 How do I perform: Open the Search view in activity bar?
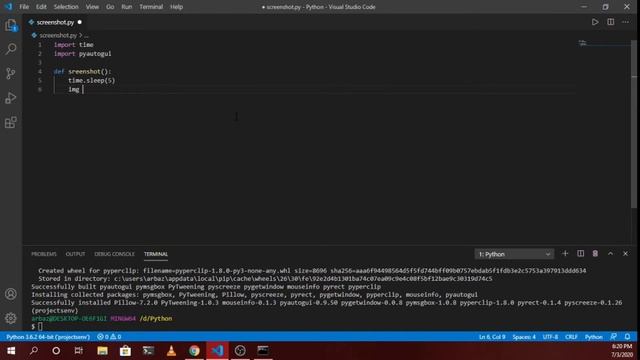tap(11, 49)
